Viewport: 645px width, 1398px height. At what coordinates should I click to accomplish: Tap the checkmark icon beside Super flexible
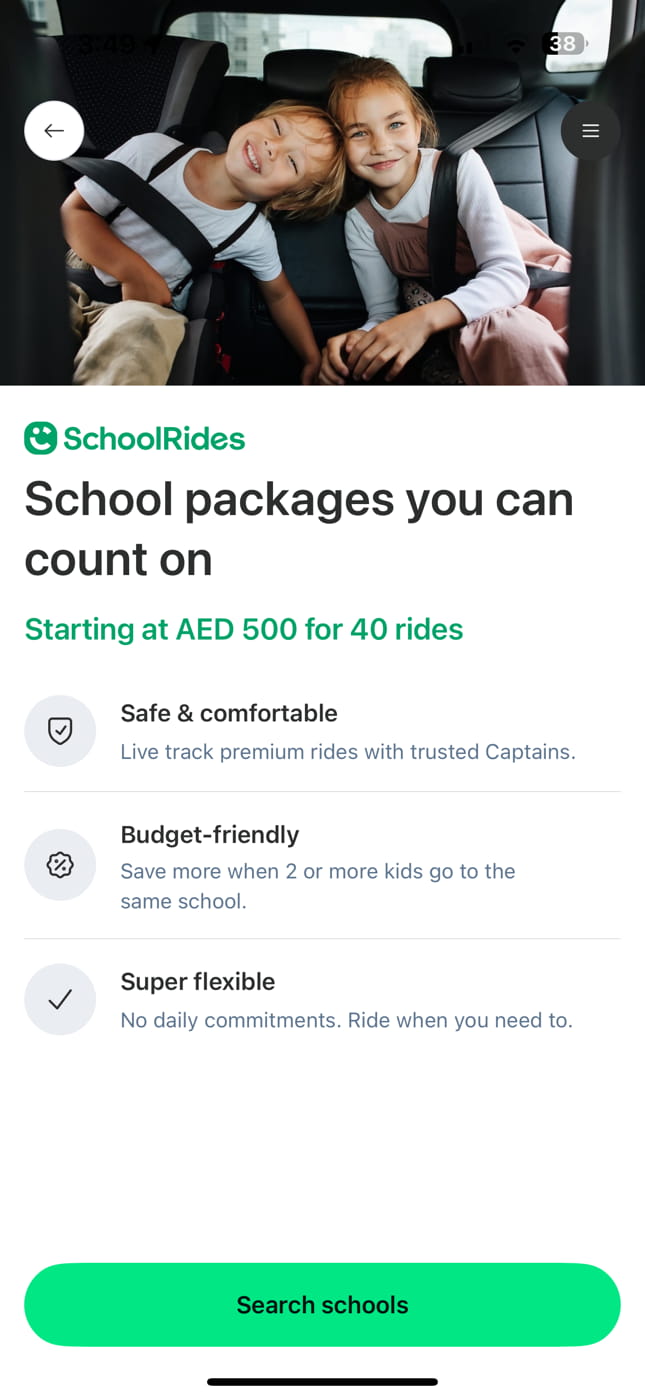click(60, 999)
